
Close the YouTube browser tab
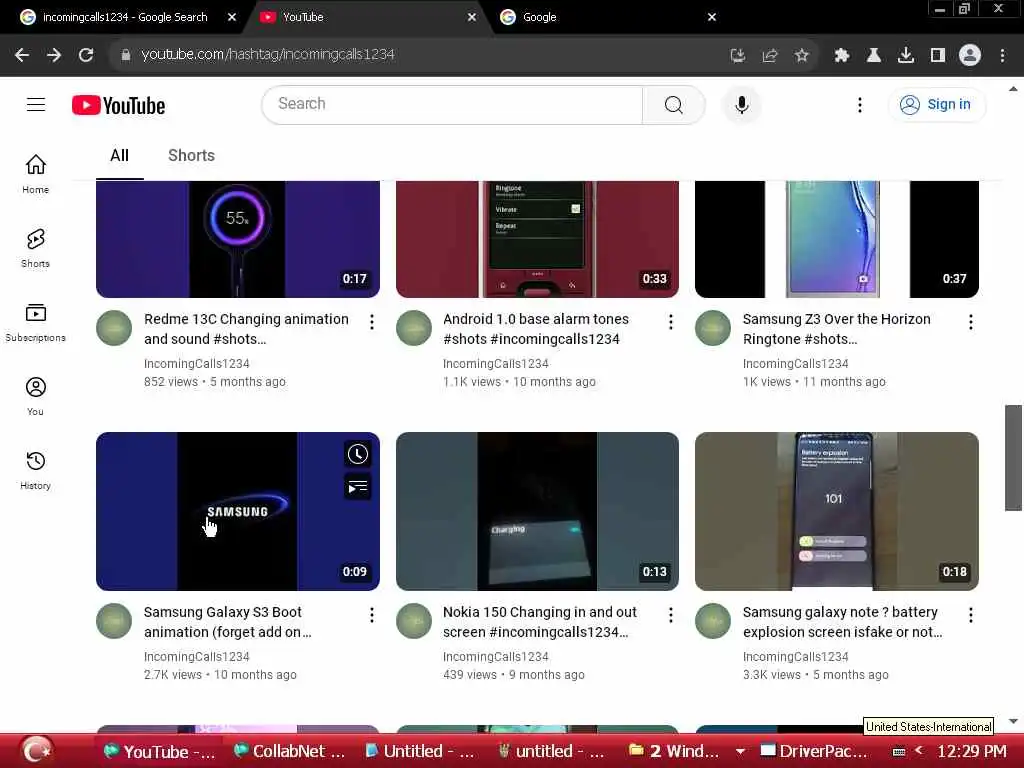click(472, 17)
